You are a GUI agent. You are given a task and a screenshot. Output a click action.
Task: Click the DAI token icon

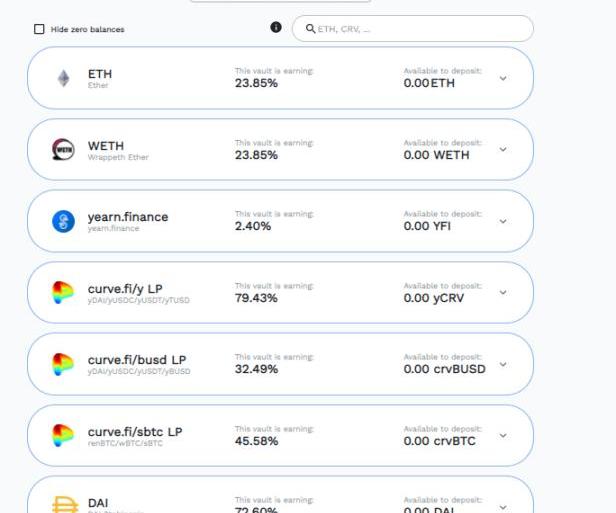pyautogui.click(x=65, y=504)
